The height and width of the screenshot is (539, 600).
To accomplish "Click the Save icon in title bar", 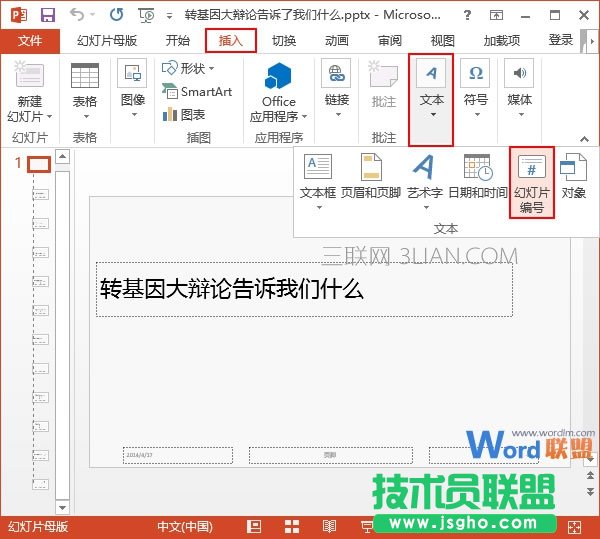I will pos(47,15).
